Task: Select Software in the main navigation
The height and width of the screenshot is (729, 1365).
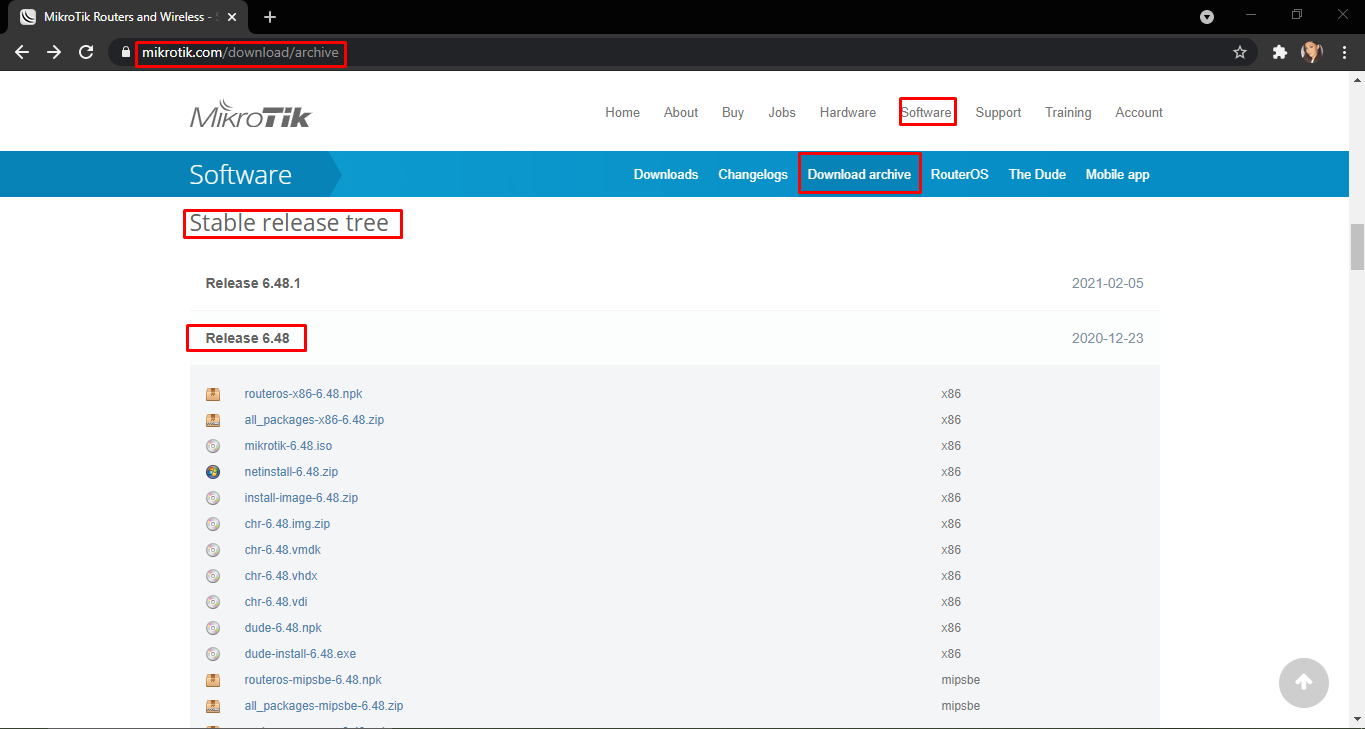Action: coord(926,112)
